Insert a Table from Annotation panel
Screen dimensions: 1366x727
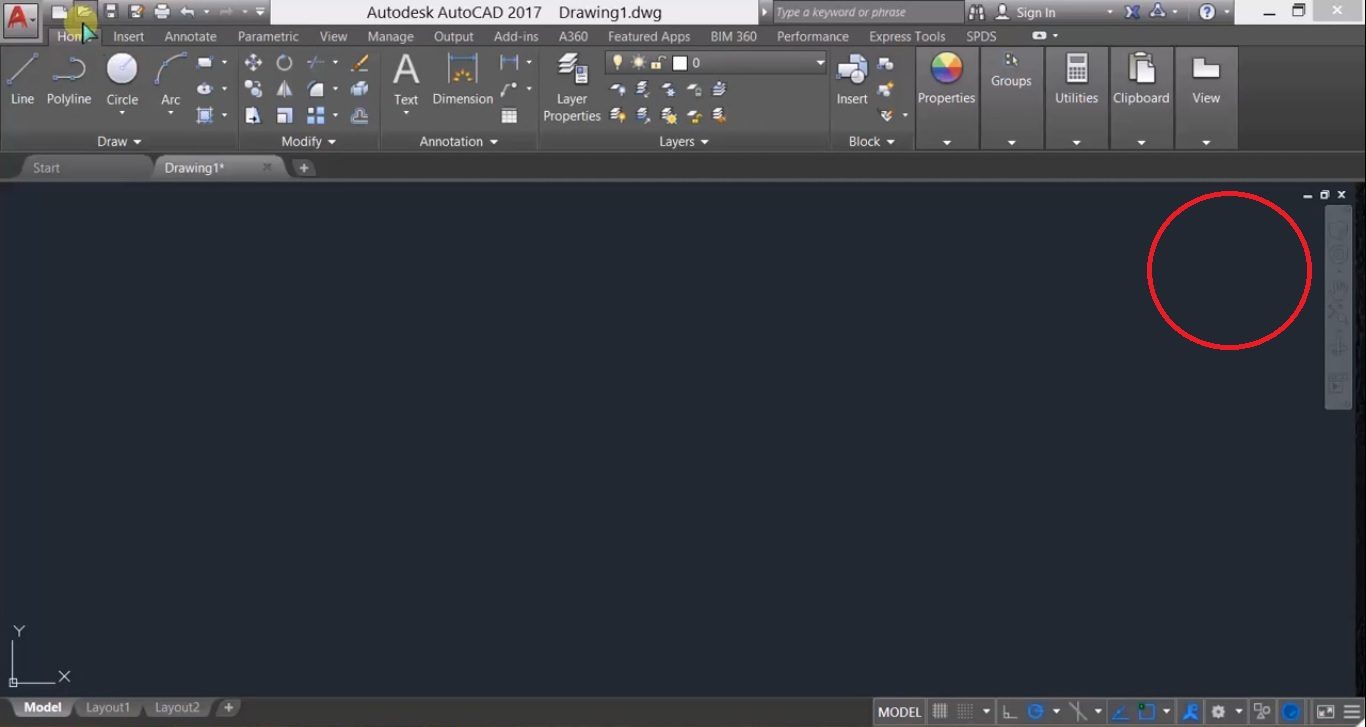509,116
